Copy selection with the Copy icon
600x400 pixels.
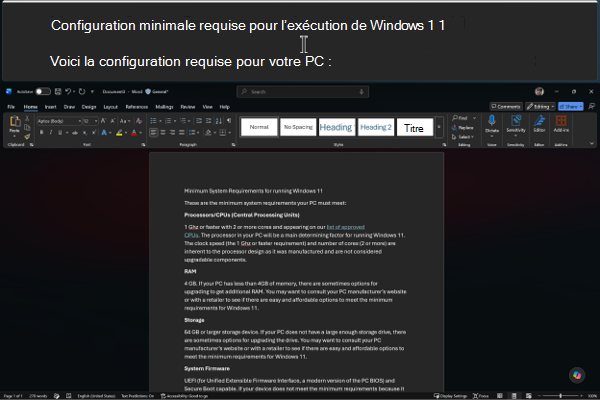[x=27, y=127]
